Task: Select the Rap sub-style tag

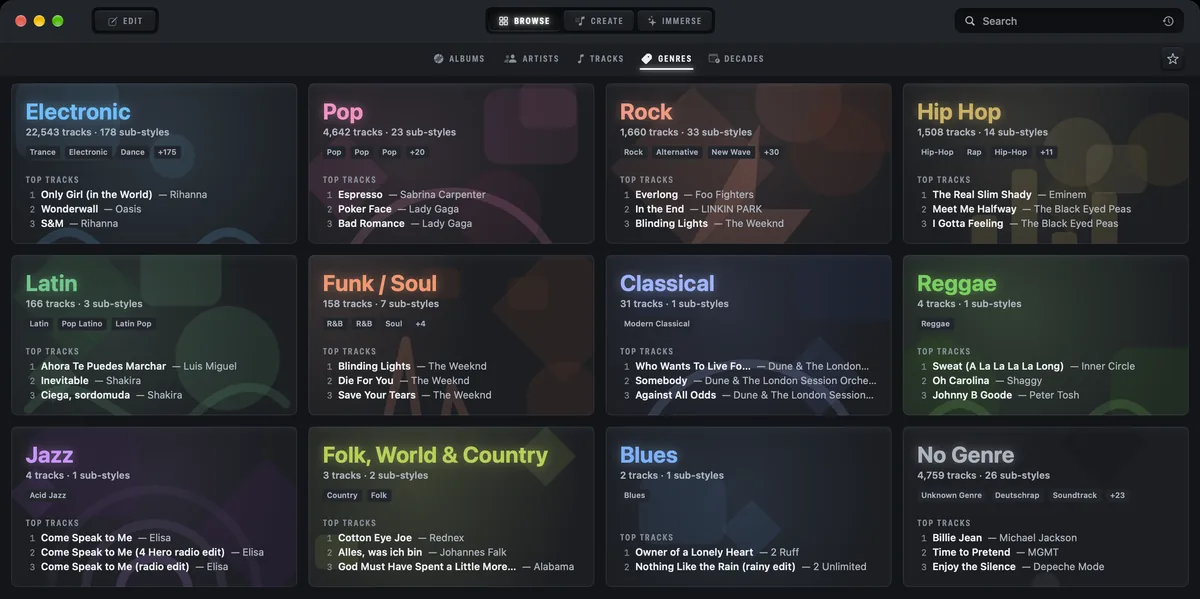Action: [x=974, y=152]
